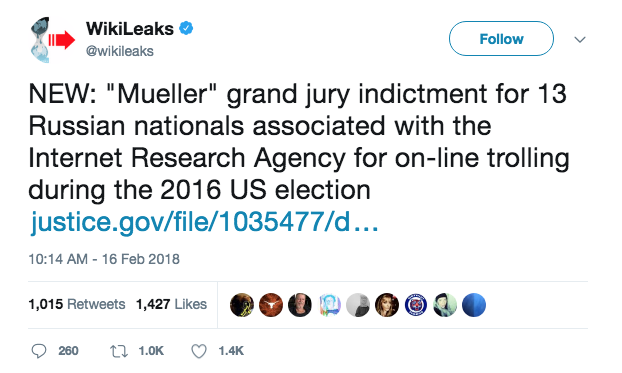This screenshot has height=373, width=622.
Task: Click the first liker avatar with yellow ribbon
Action: 242,305
